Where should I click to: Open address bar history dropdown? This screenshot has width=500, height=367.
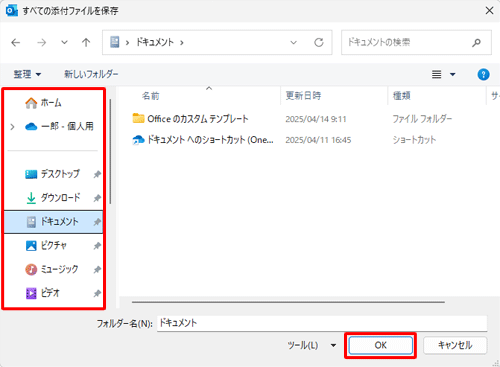tap(293, 42)
